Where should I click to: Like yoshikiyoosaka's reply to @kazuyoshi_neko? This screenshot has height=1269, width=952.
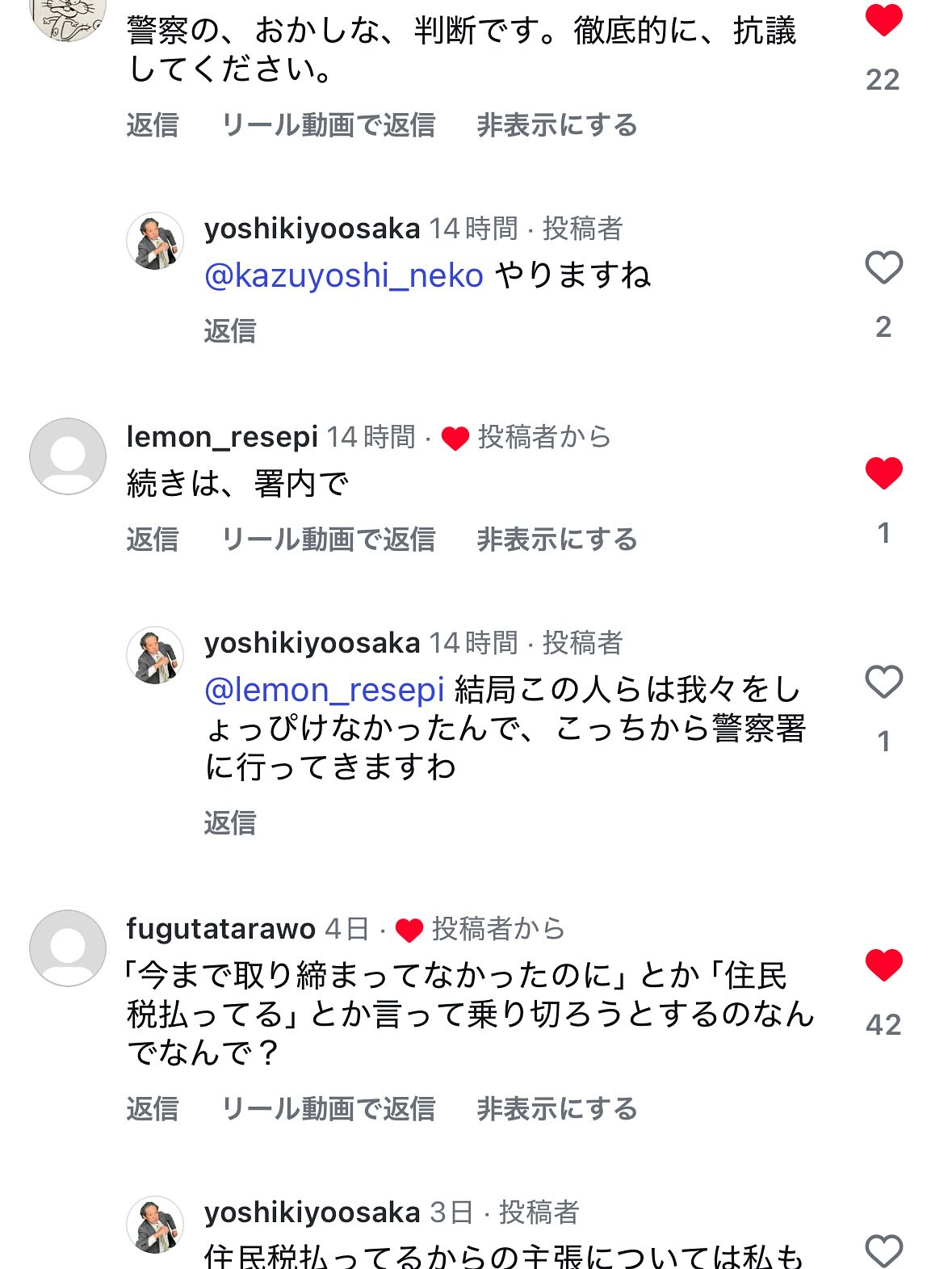(x=883, y=267)
